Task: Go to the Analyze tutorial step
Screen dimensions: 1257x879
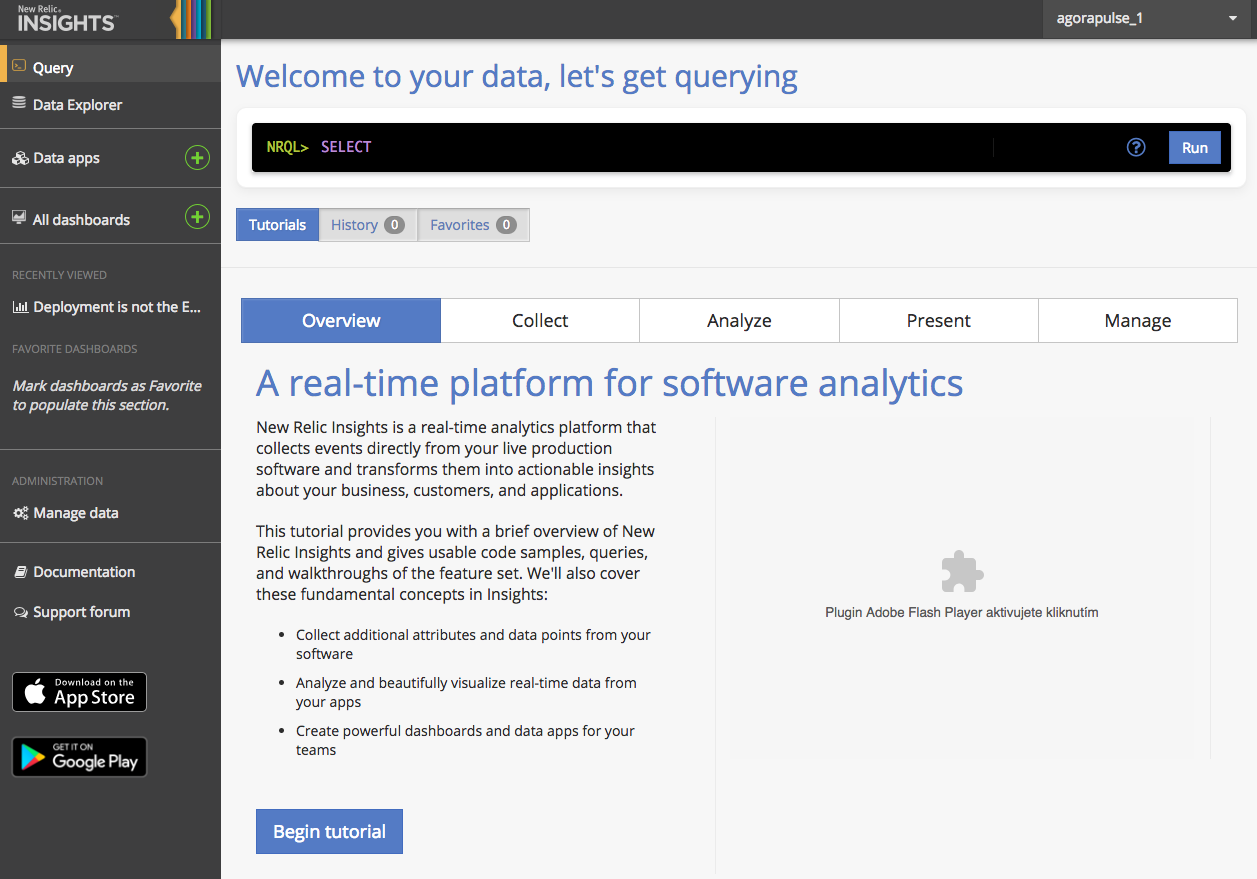Action: (739, 320)
